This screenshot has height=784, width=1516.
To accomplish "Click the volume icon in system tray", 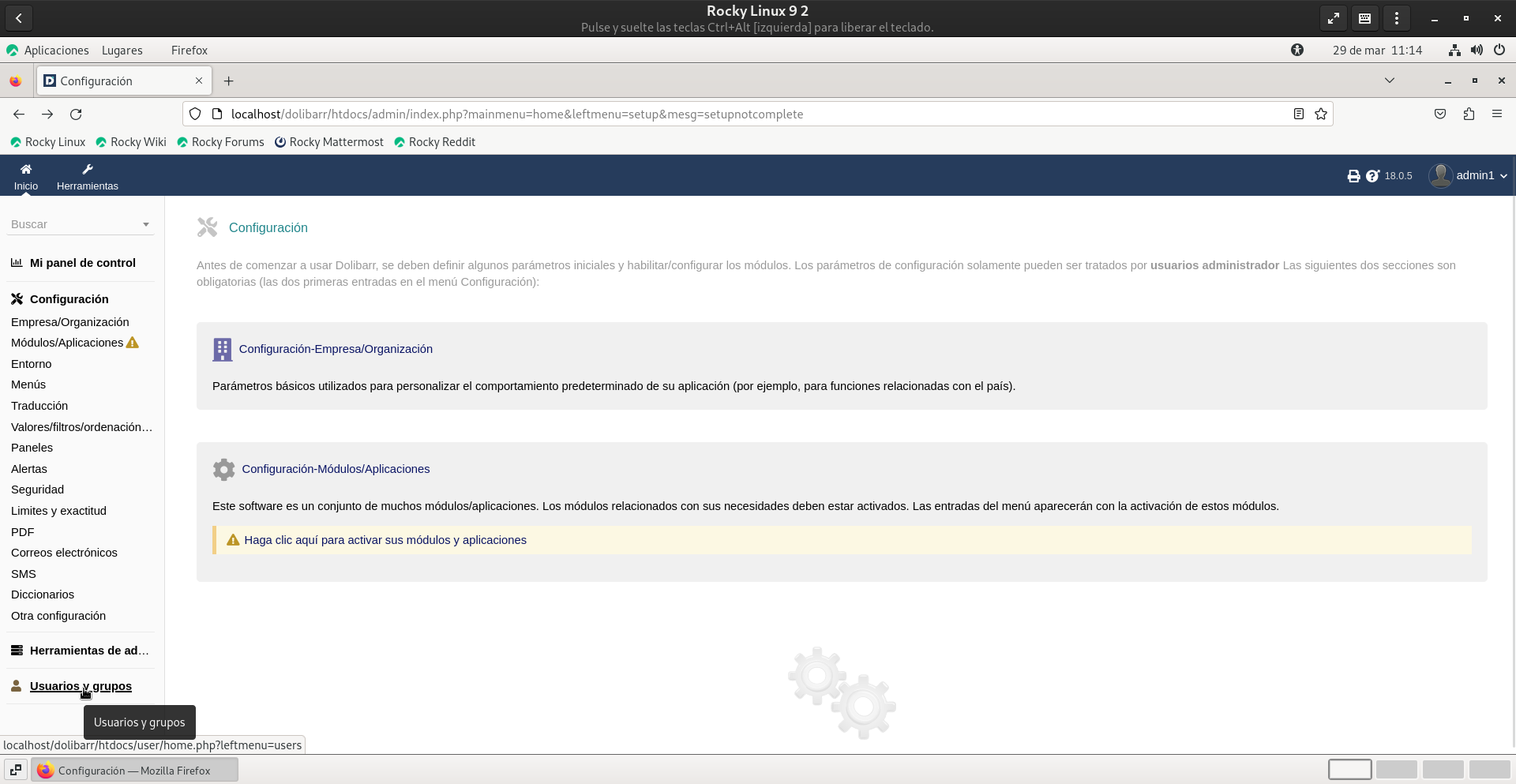I will 1477,51.
